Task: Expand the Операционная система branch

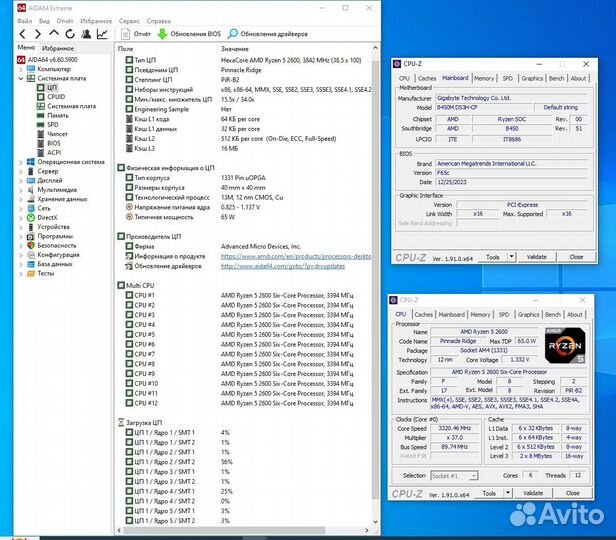Action: (x=20, y=162)
